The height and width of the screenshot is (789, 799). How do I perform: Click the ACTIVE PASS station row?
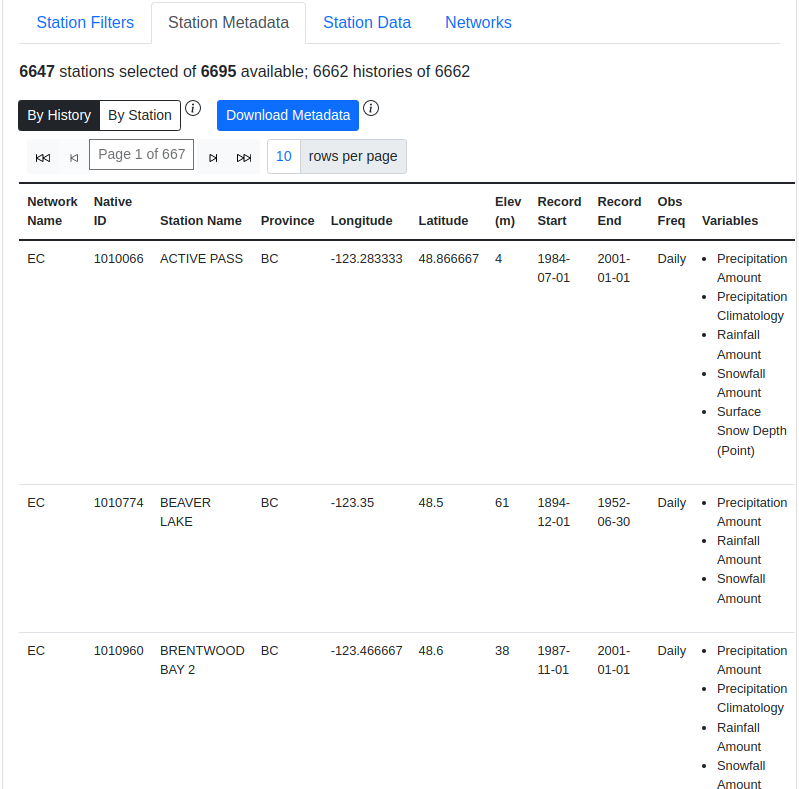tap(201, 259)
